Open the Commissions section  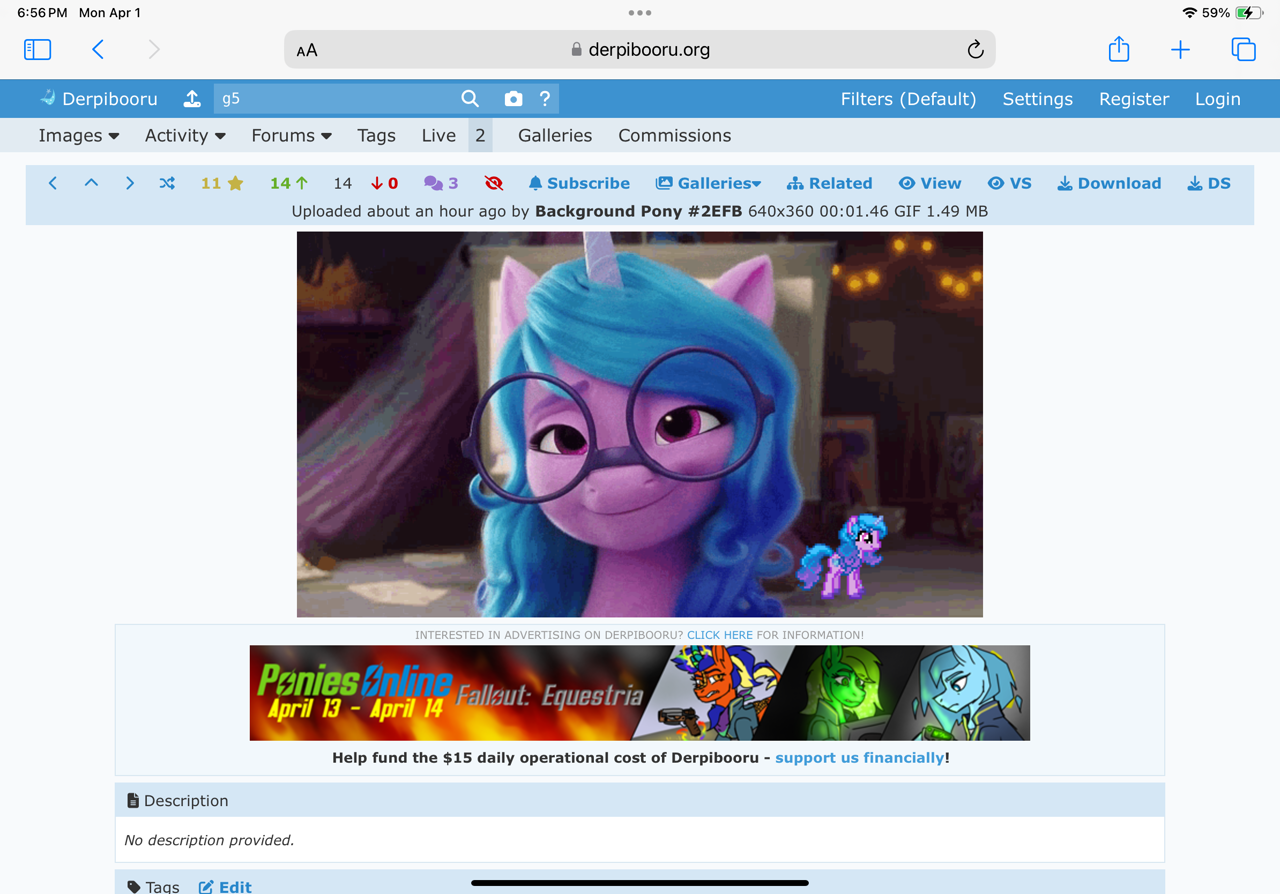point(674,135)
